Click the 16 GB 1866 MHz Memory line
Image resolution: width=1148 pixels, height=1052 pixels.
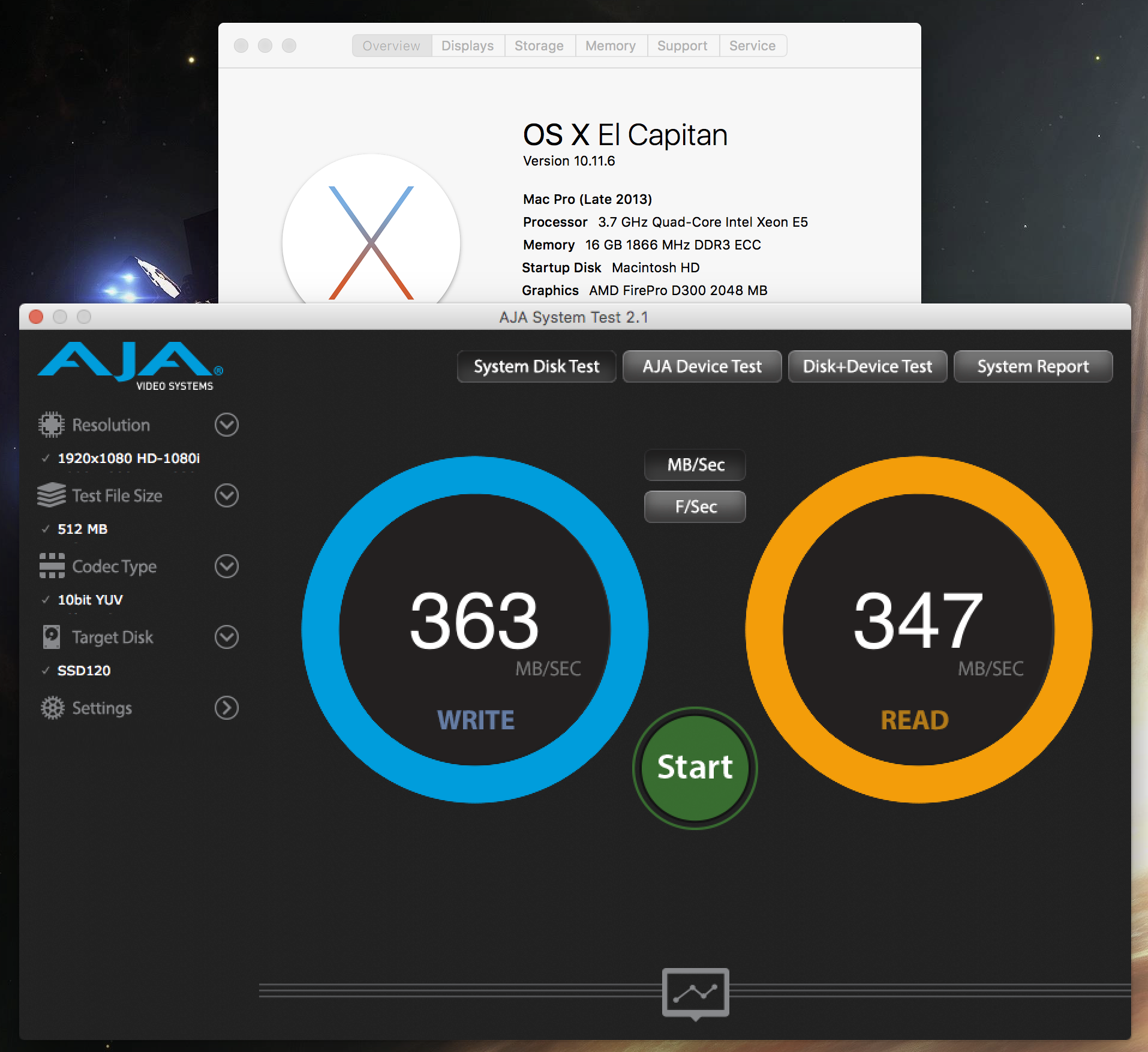[x=642, y=245]
